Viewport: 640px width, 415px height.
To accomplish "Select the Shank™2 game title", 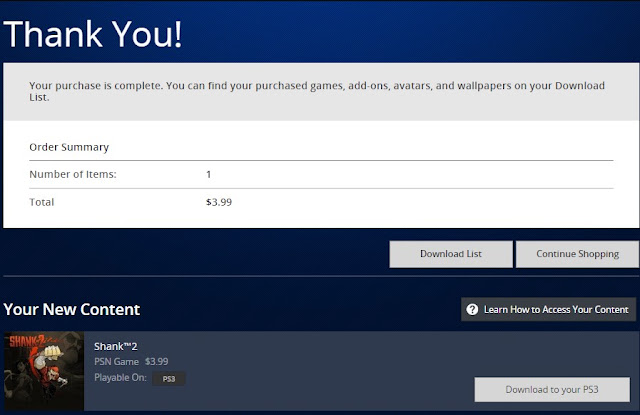I will coord(116,346).
